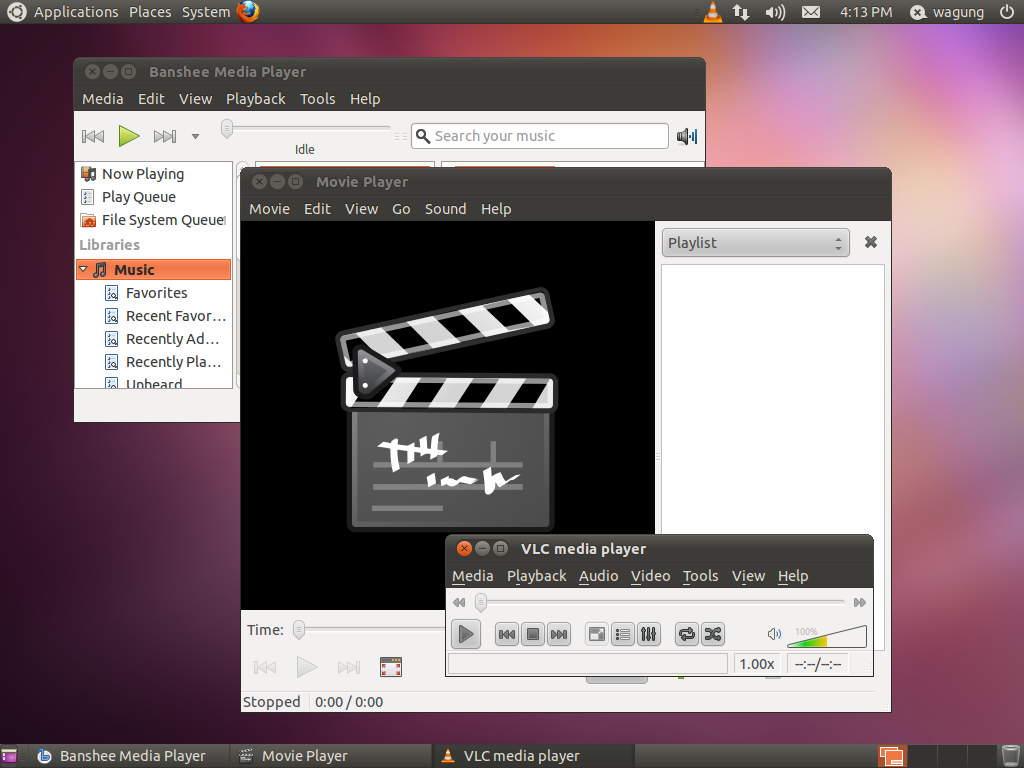Click Movie Player play button
This screenshot has height=768, width=1024.
tap(306, 667)
